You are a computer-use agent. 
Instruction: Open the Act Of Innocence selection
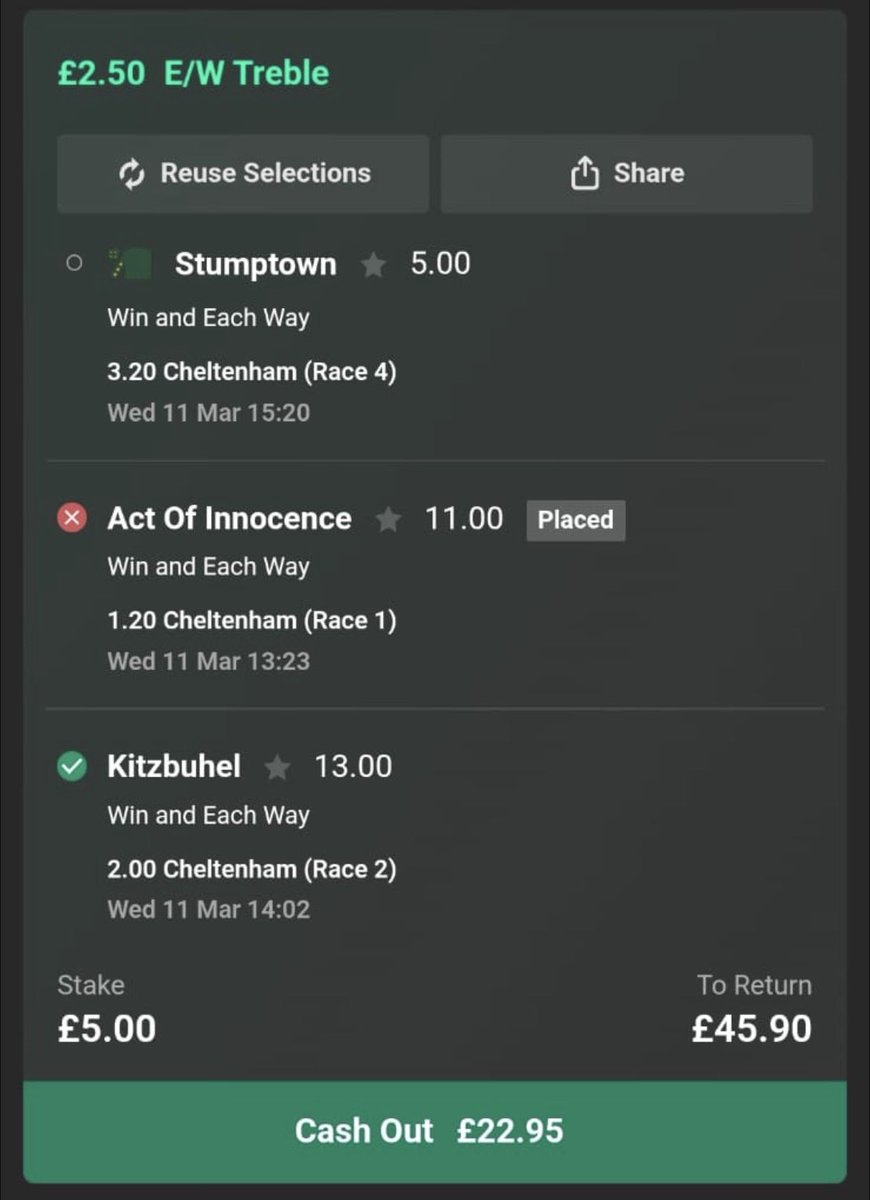click(x=230, y=518)
